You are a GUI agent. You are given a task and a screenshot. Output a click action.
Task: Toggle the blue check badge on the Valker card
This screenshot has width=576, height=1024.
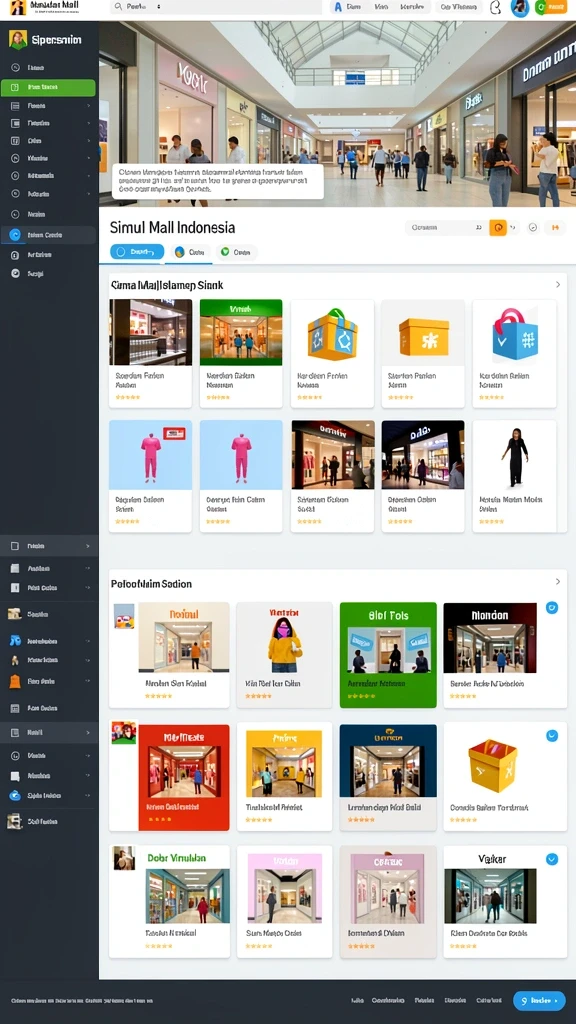552,859
